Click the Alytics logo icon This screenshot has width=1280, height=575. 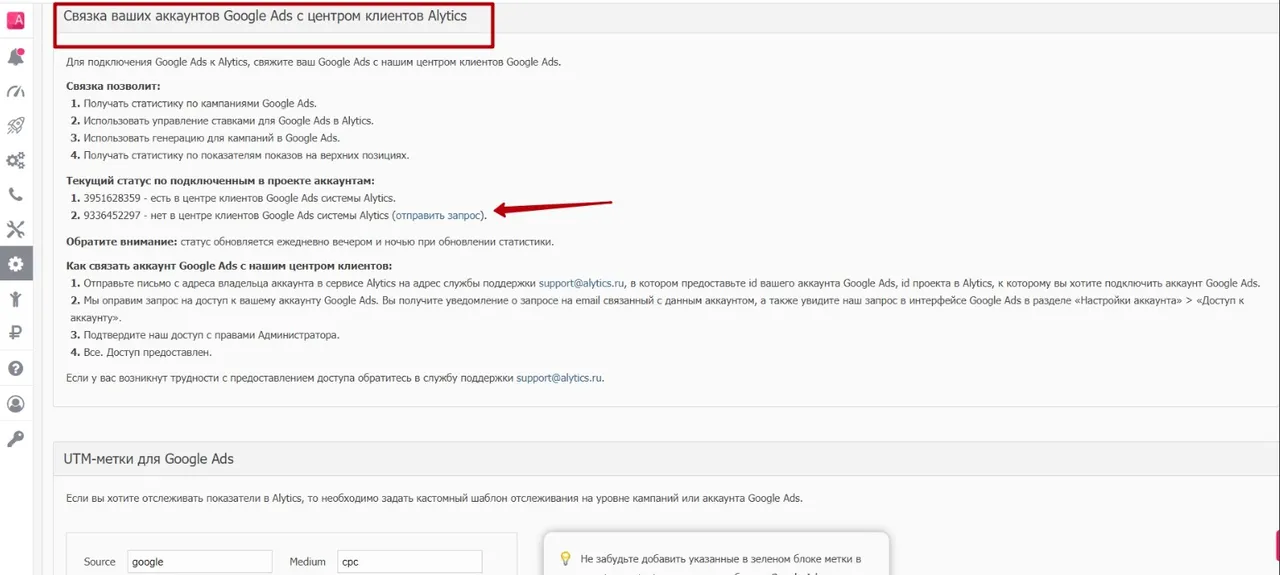(16, 20)
